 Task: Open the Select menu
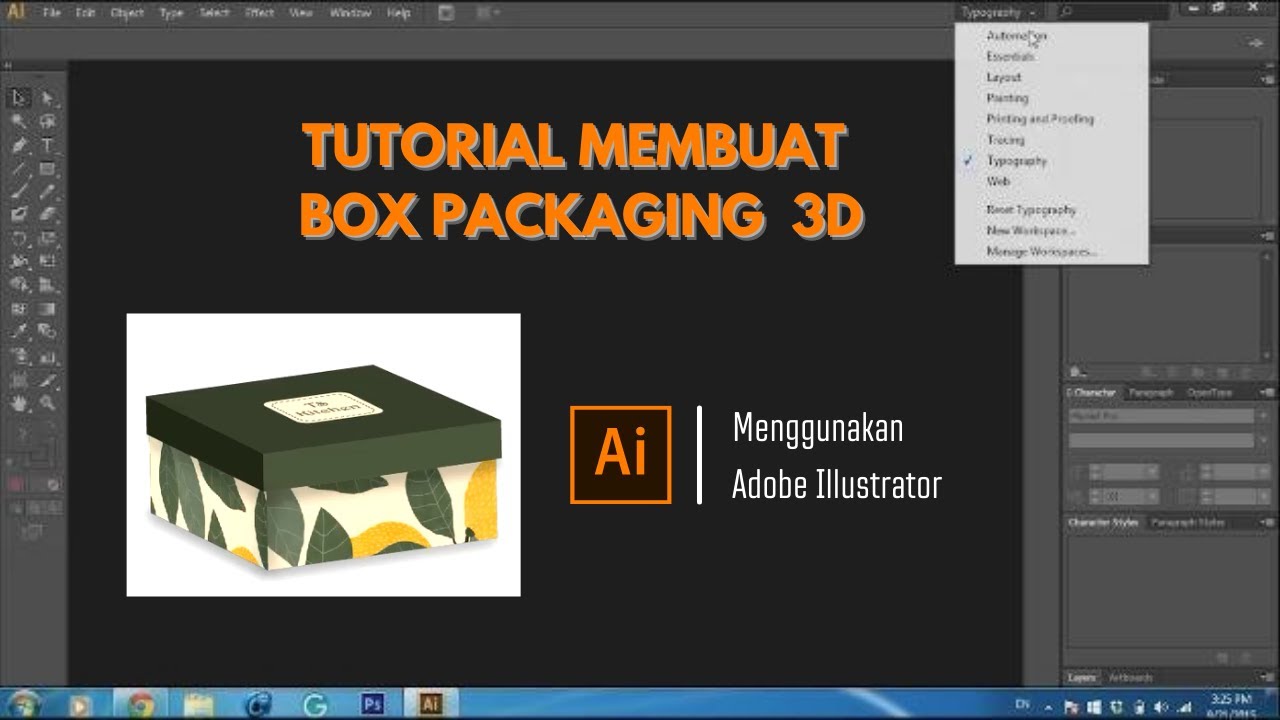214,13
